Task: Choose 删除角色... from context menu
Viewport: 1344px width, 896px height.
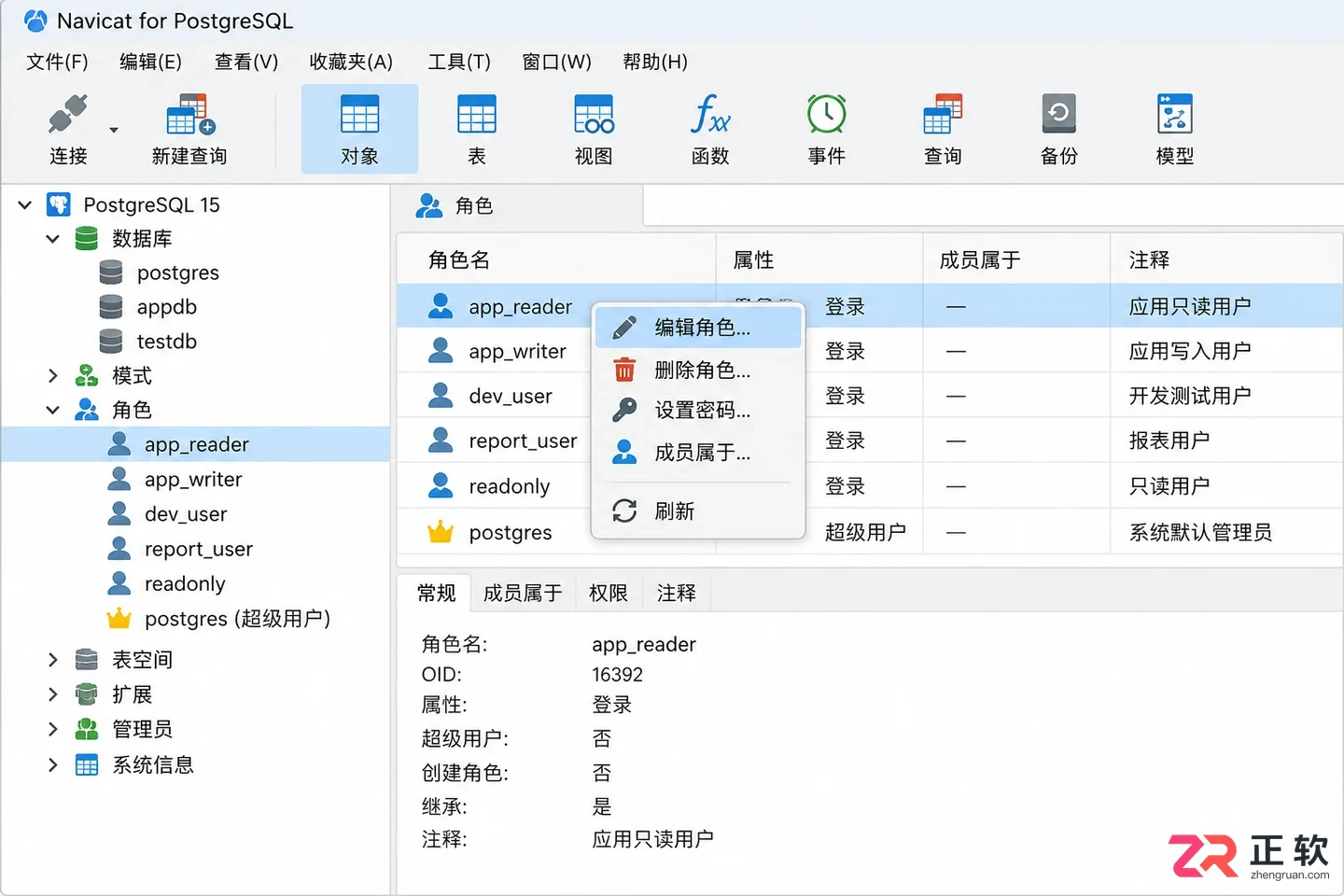Action: pyautogui.click(x=698, y=371)
